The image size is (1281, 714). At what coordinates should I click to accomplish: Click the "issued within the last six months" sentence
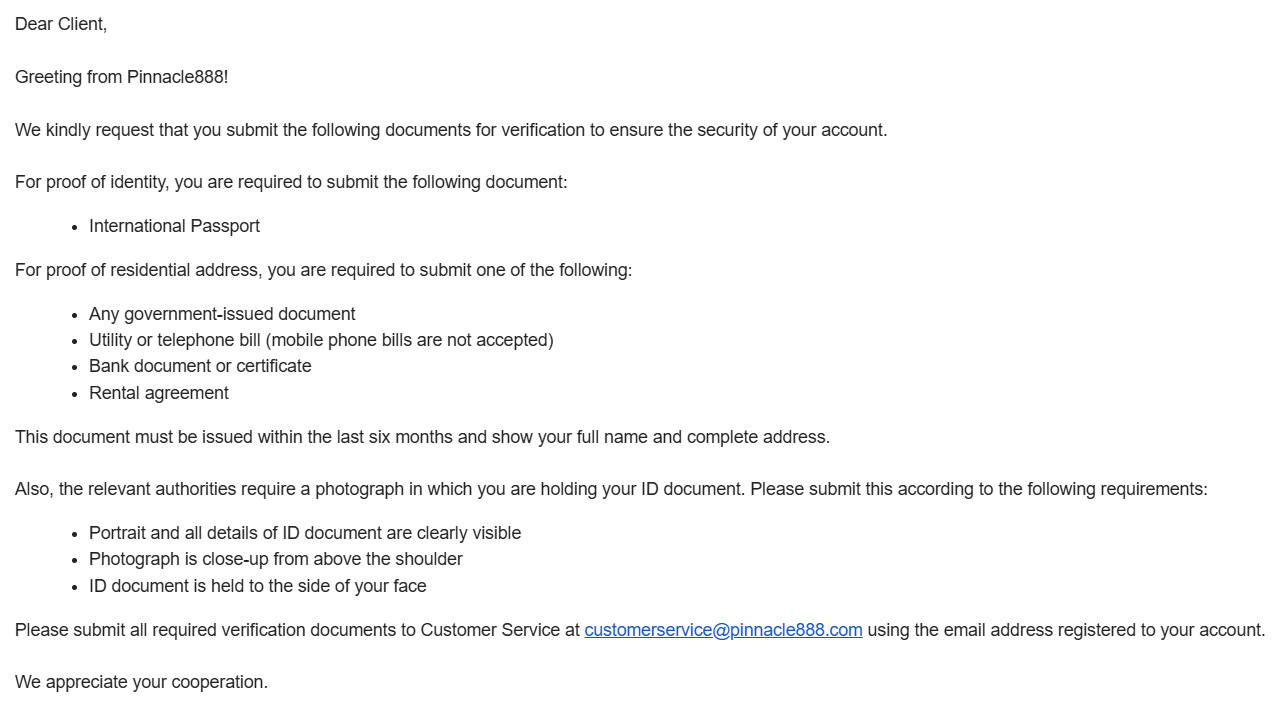tap(423, 437)
